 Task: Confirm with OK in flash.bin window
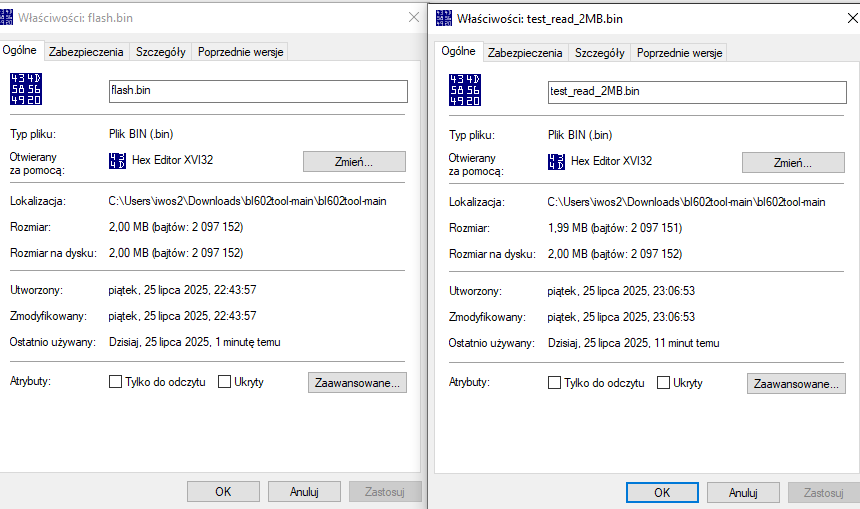223,491
